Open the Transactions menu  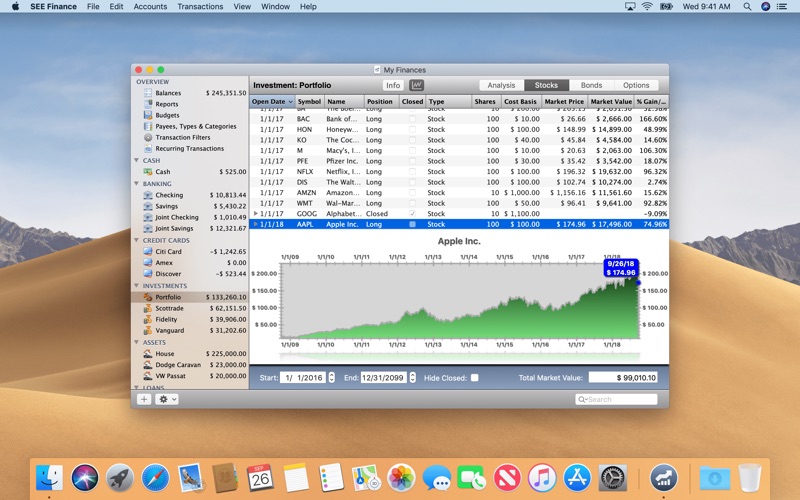pyautogui.click(x=200, y=7)
